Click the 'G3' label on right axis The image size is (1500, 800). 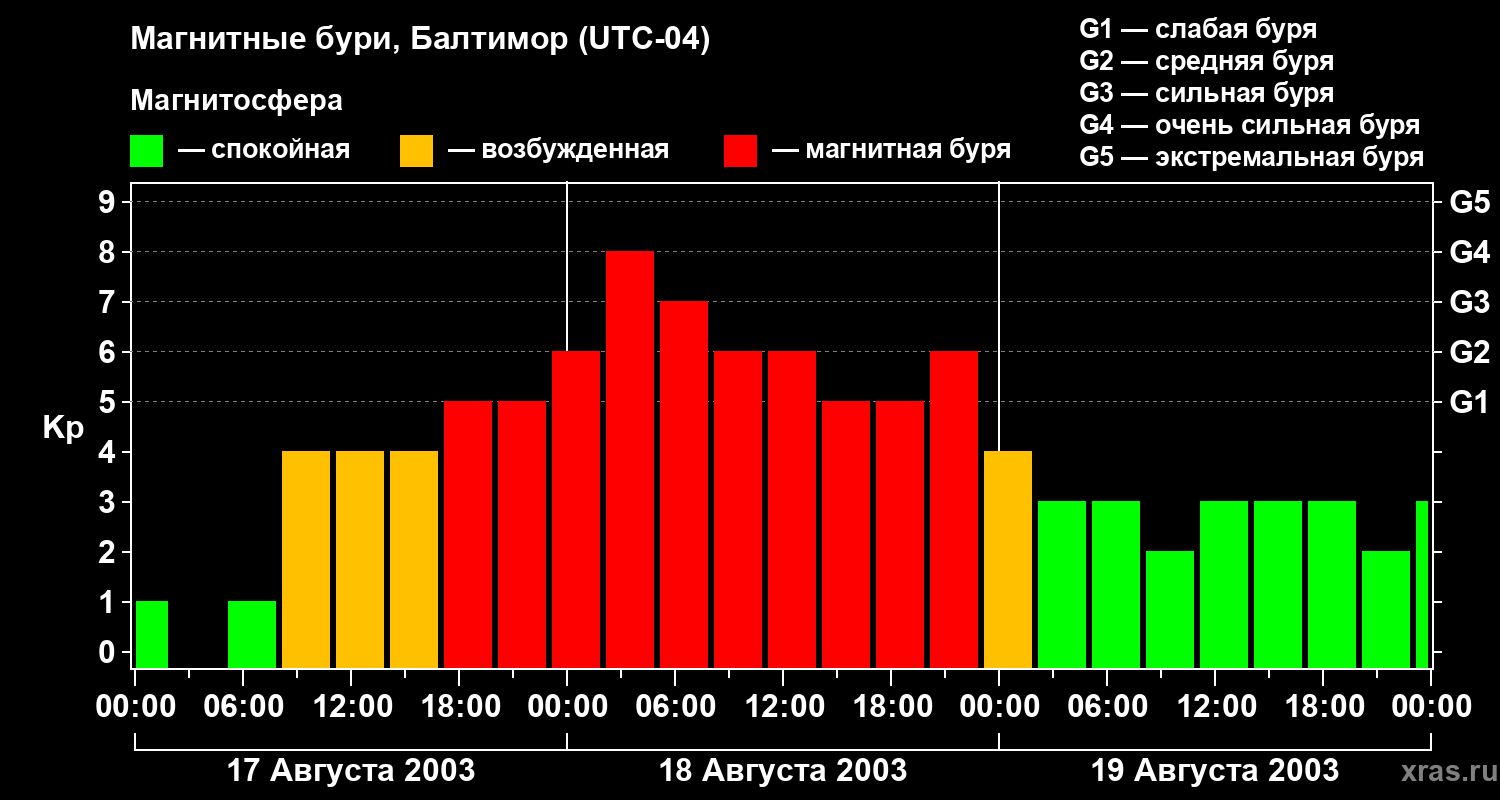tap(1469, 303)
